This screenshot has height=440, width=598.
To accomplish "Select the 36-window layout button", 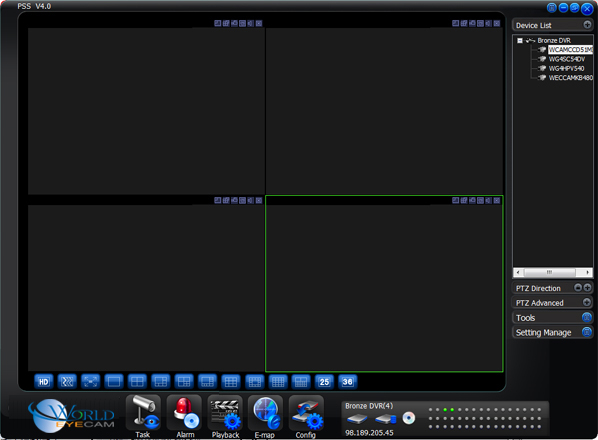I will tap(347, 382).
